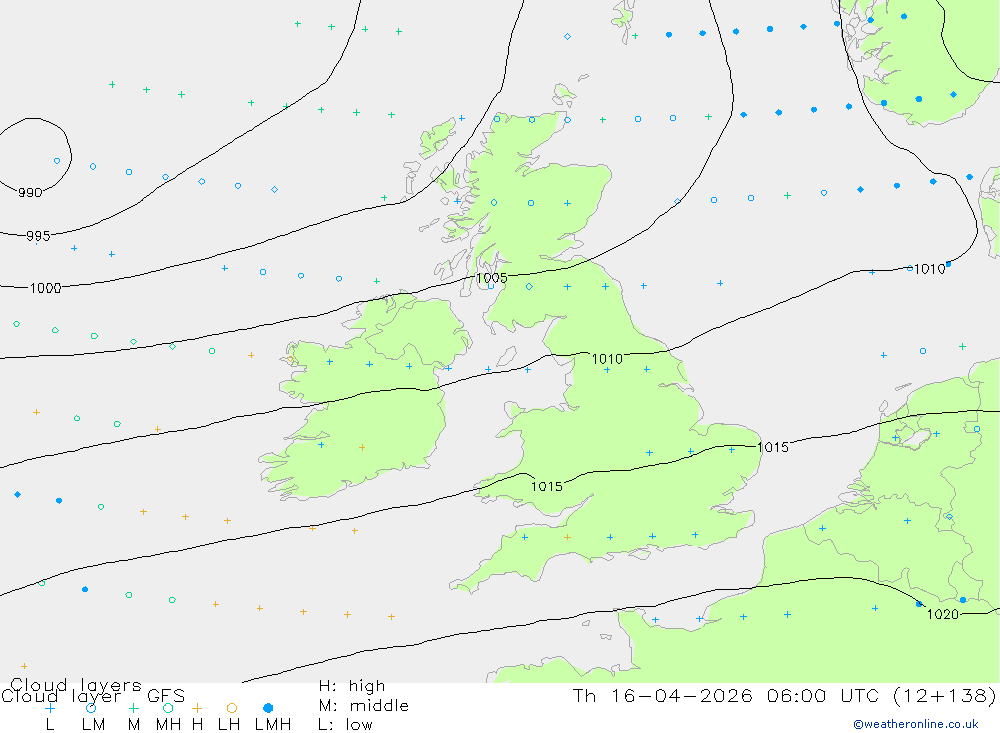Click the 990 isobar label
The width and height of the screenshot is (1000, 733).
(x=30, y=193)
